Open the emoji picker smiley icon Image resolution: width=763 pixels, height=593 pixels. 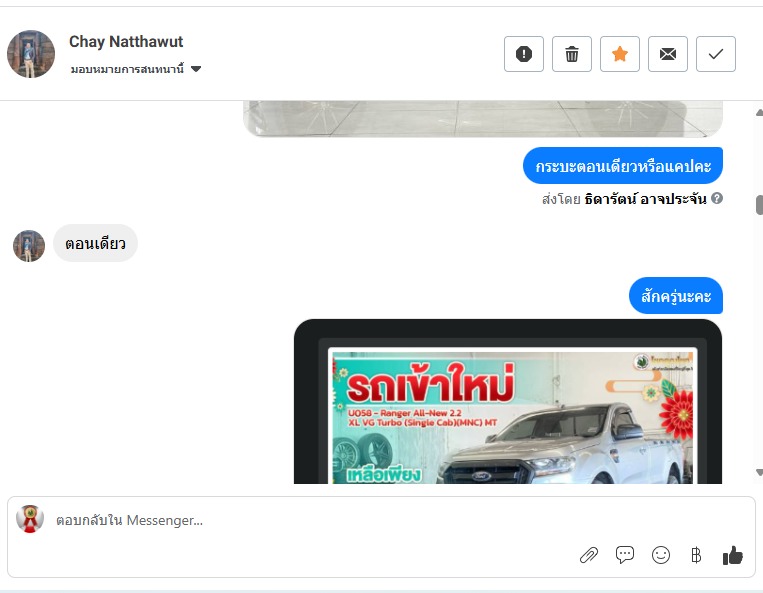click(661, 555)
